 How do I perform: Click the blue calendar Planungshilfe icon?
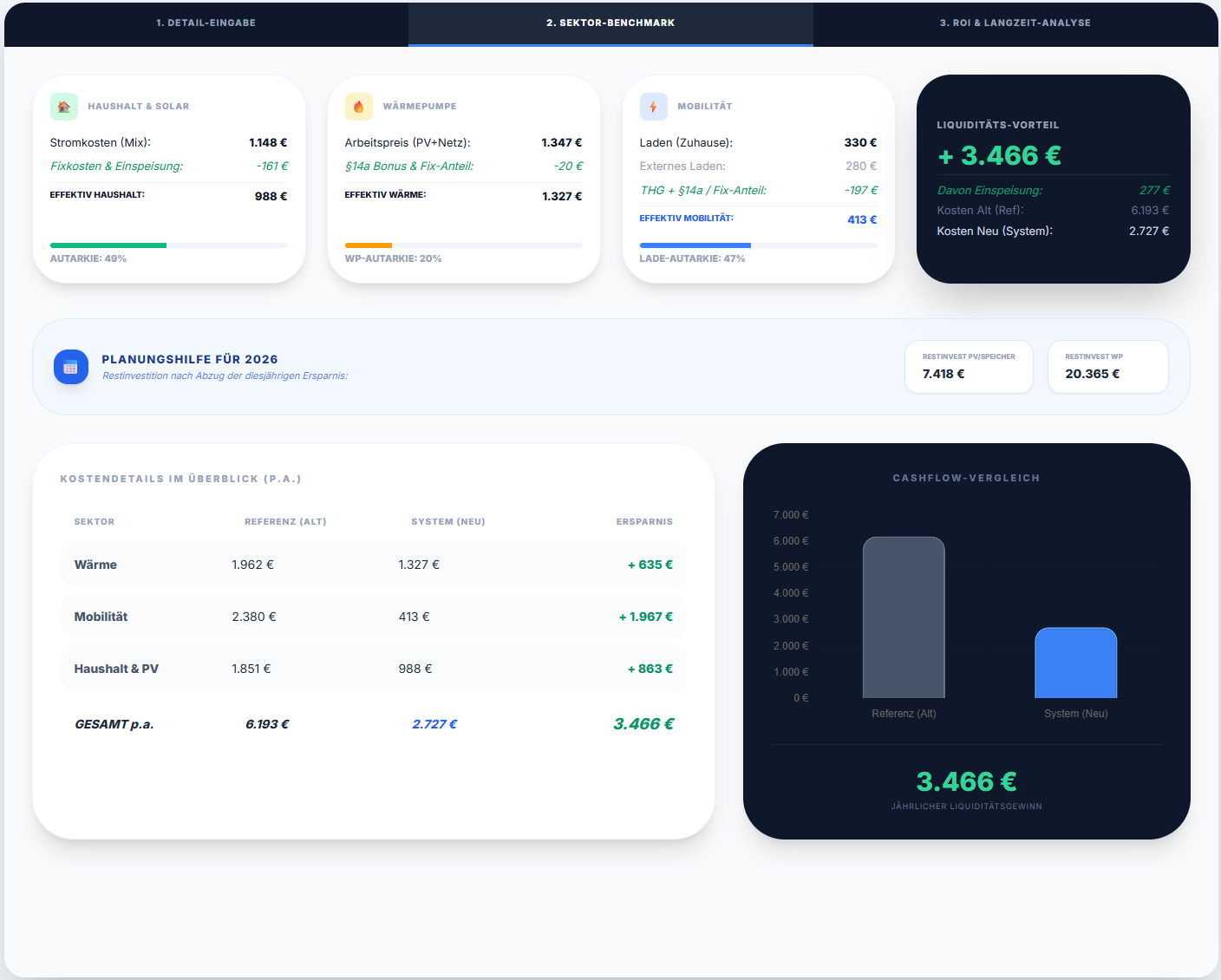71,367
